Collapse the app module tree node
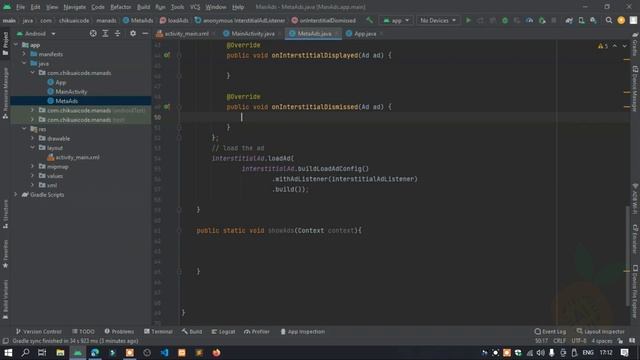Viewport: 640px width, 360px height. click(x=16, y=45)
